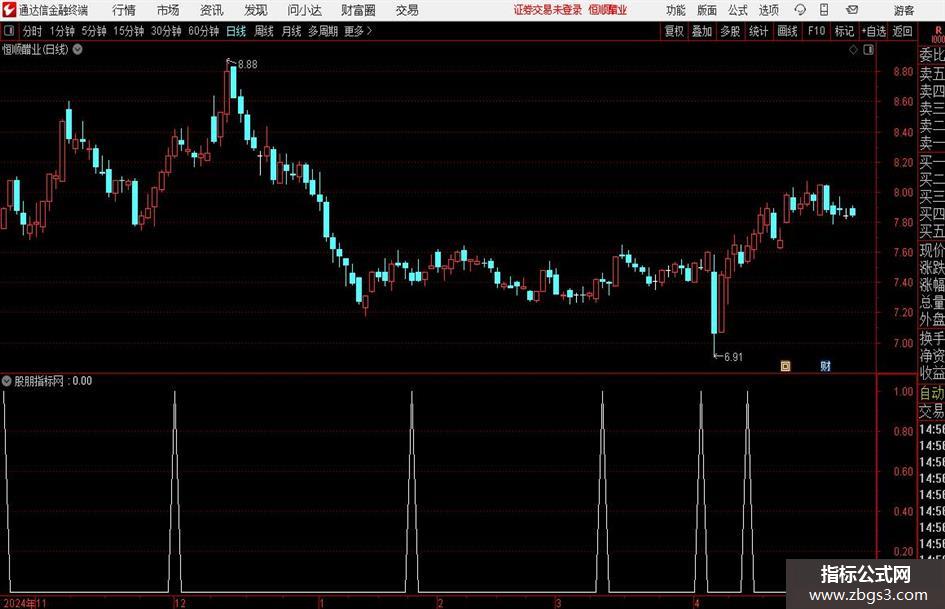The image size is (945, 609).
Task: Toggle the left sidebar panel icon
Action: (9, 31)
